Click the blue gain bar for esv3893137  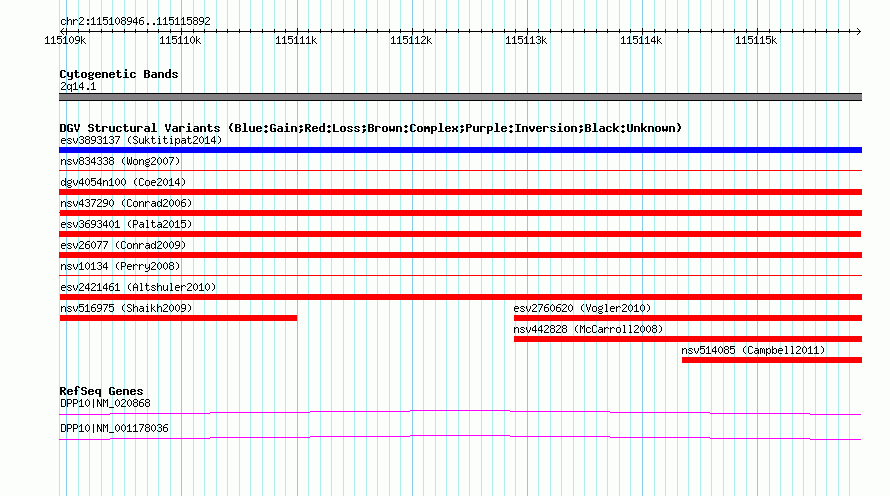click(x=460, y=150)
